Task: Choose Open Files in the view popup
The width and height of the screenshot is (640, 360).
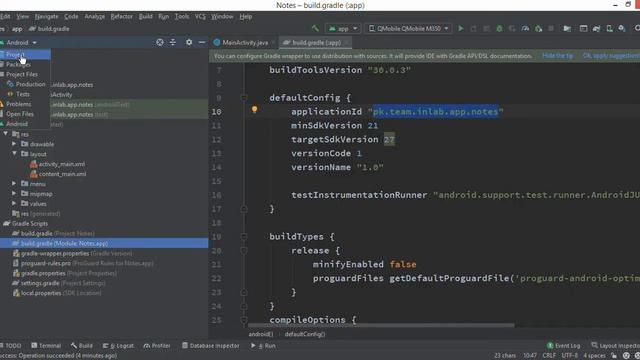Action: coord(25,114)
